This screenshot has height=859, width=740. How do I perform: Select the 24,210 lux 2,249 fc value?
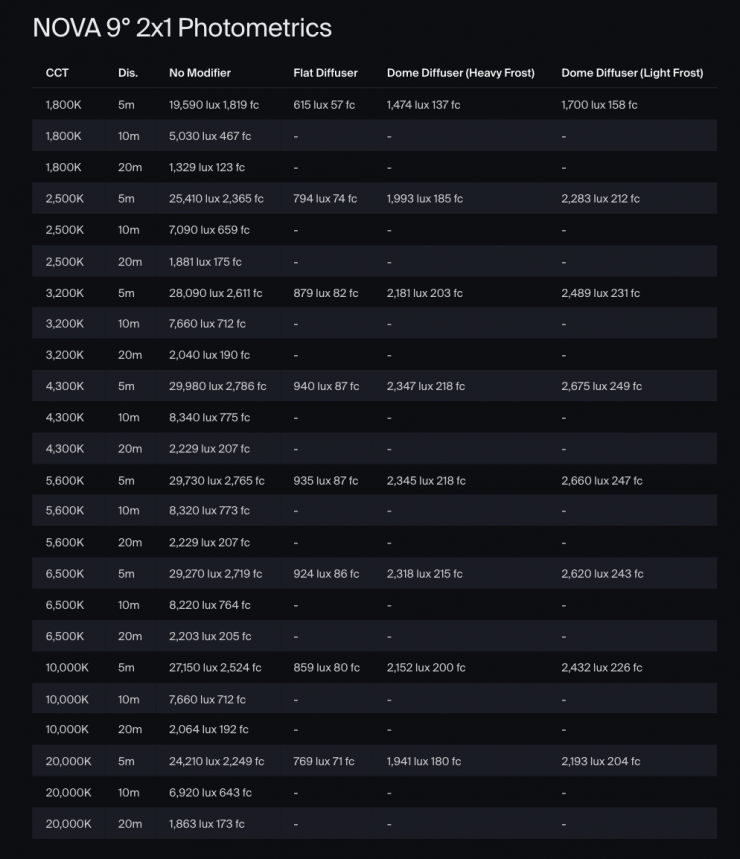216,761
